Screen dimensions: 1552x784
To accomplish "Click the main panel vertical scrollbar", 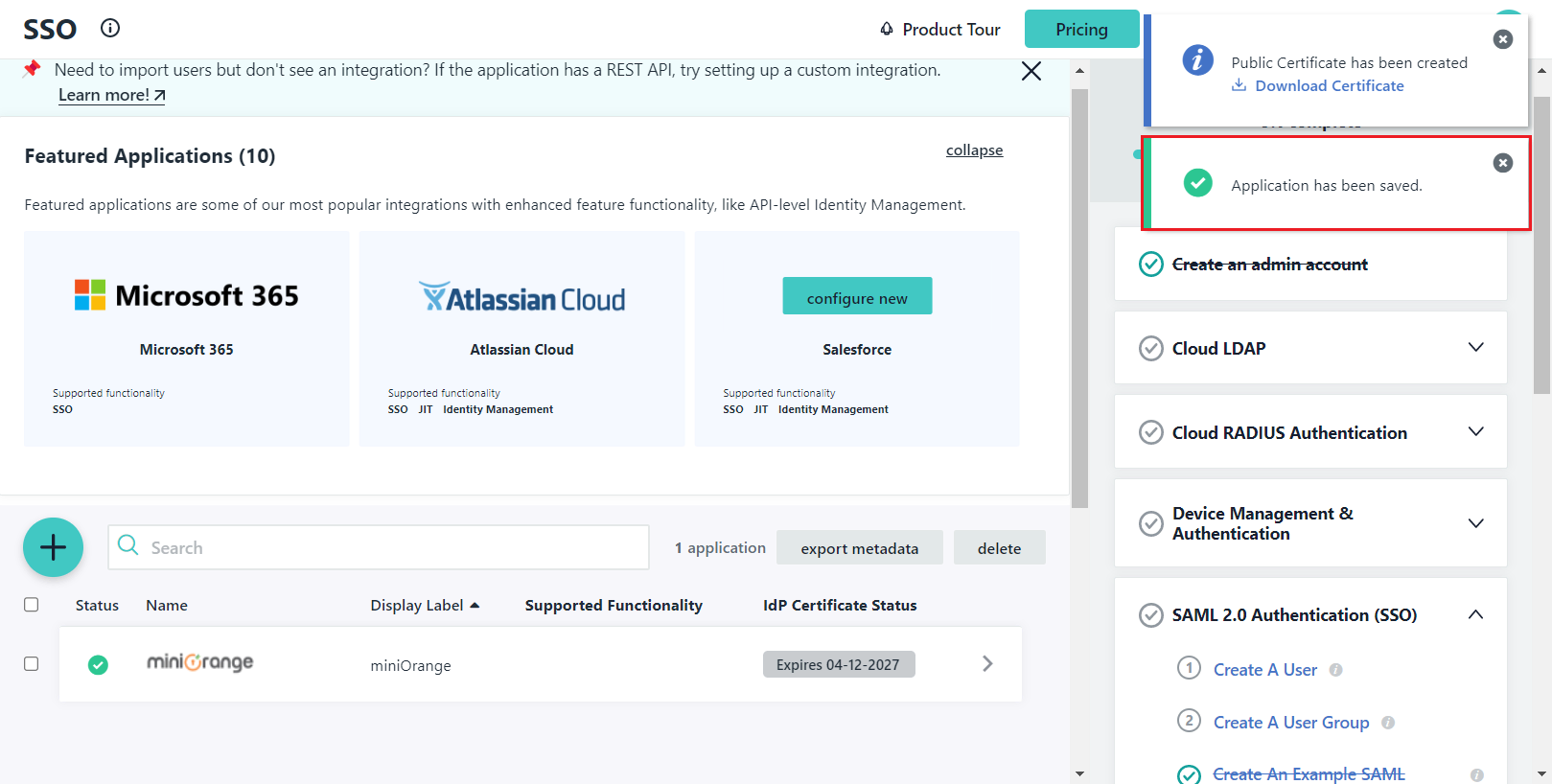I will (x=1079, y=297).
